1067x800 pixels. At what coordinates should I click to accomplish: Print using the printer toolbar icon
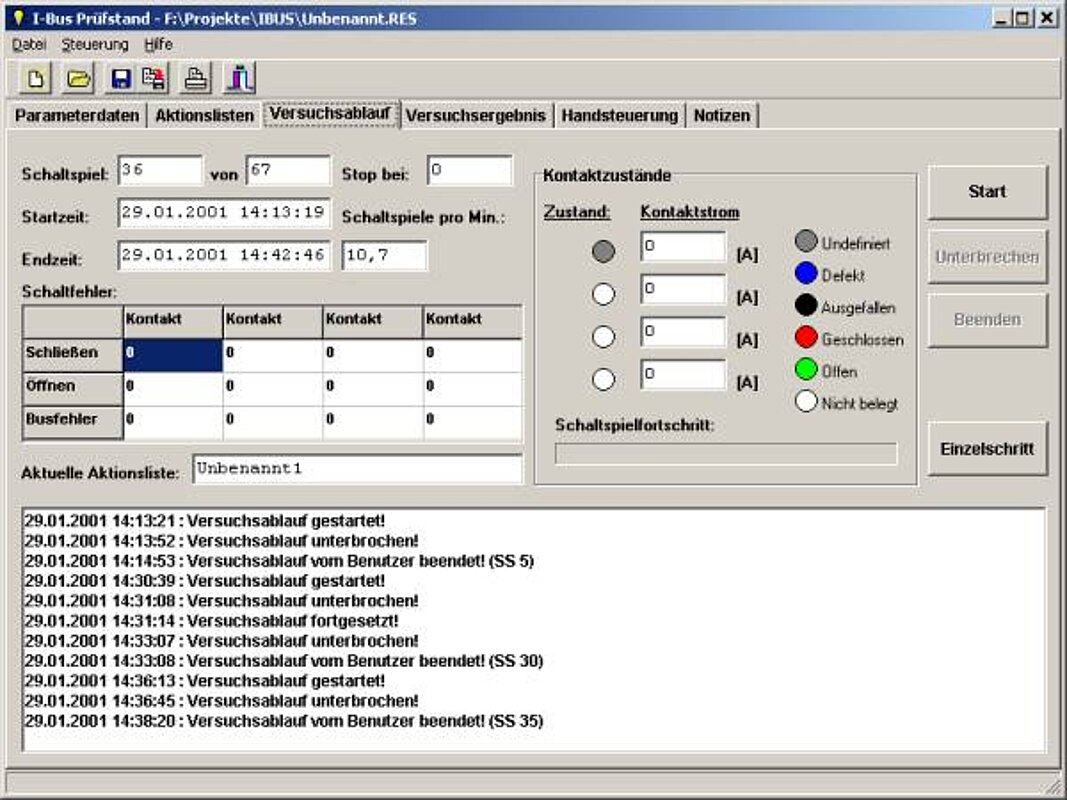(x=196, y=79)
